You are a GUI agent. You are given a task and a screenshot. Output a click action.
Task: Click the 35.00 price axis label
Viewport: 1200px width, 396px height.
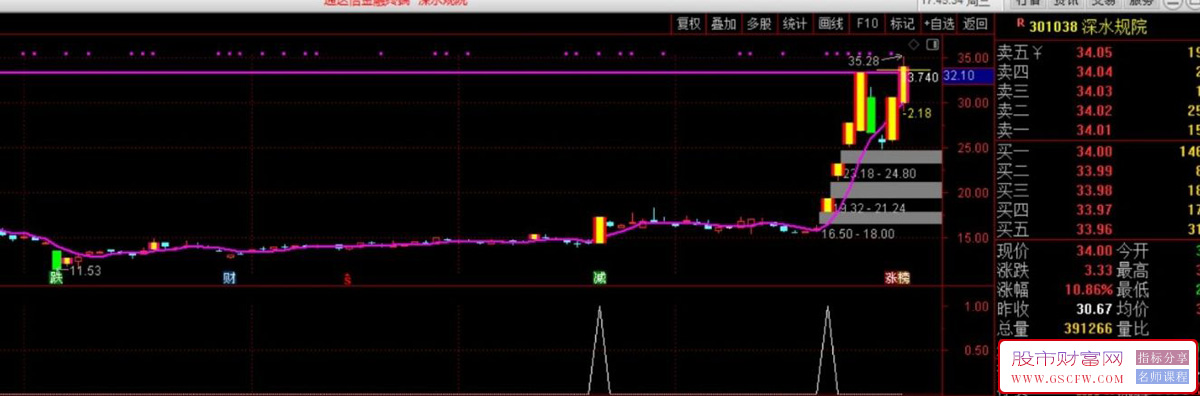(x=974, y=58)
